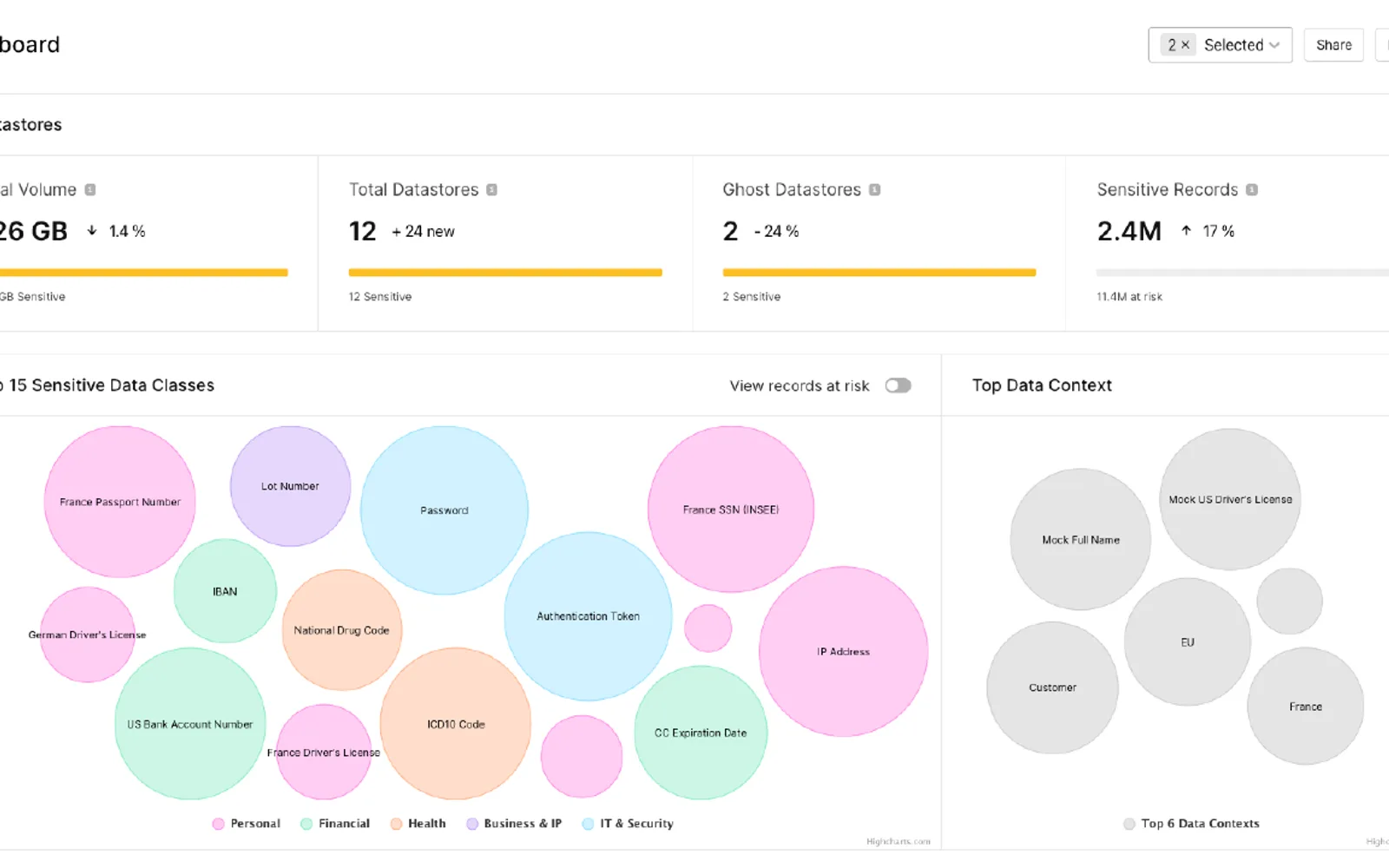Select ICD10 Code bubble

pyautogui.click(x=456, y=724)
